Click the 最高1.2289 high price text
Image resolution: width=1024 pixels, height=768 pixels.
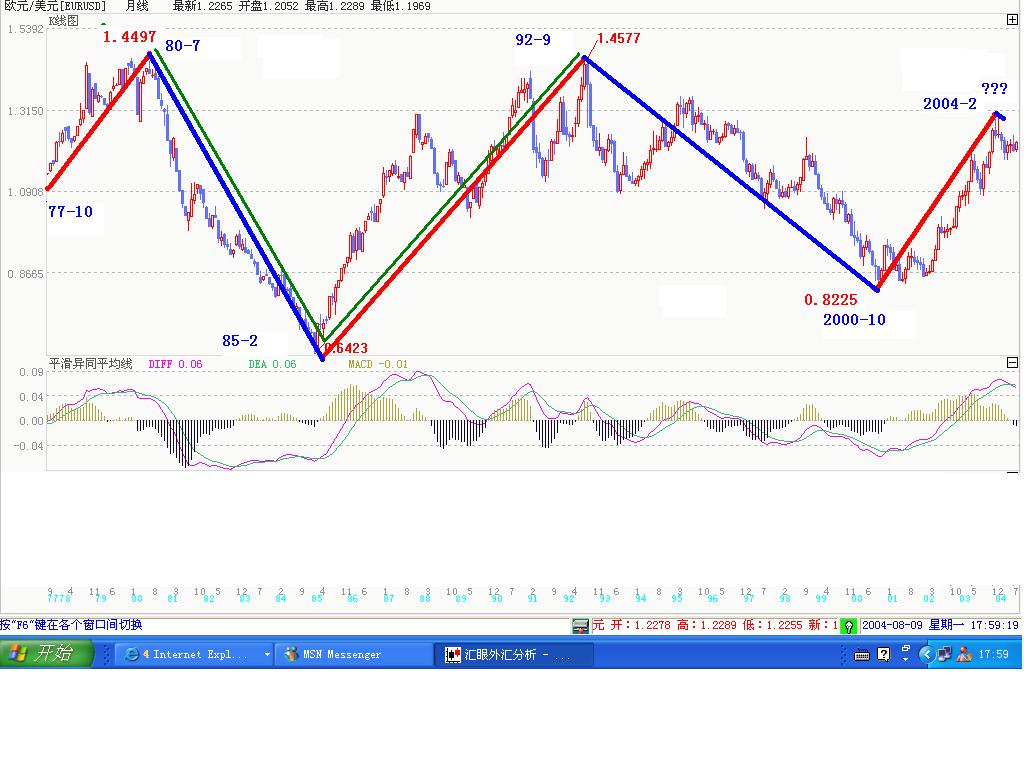tap(334, 6)
